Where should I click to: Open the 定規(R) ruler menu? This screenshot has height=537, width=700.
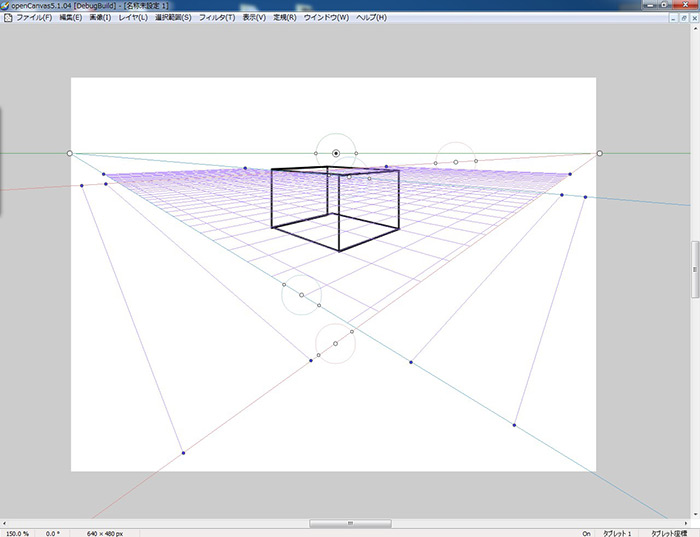tap(285, 18)
